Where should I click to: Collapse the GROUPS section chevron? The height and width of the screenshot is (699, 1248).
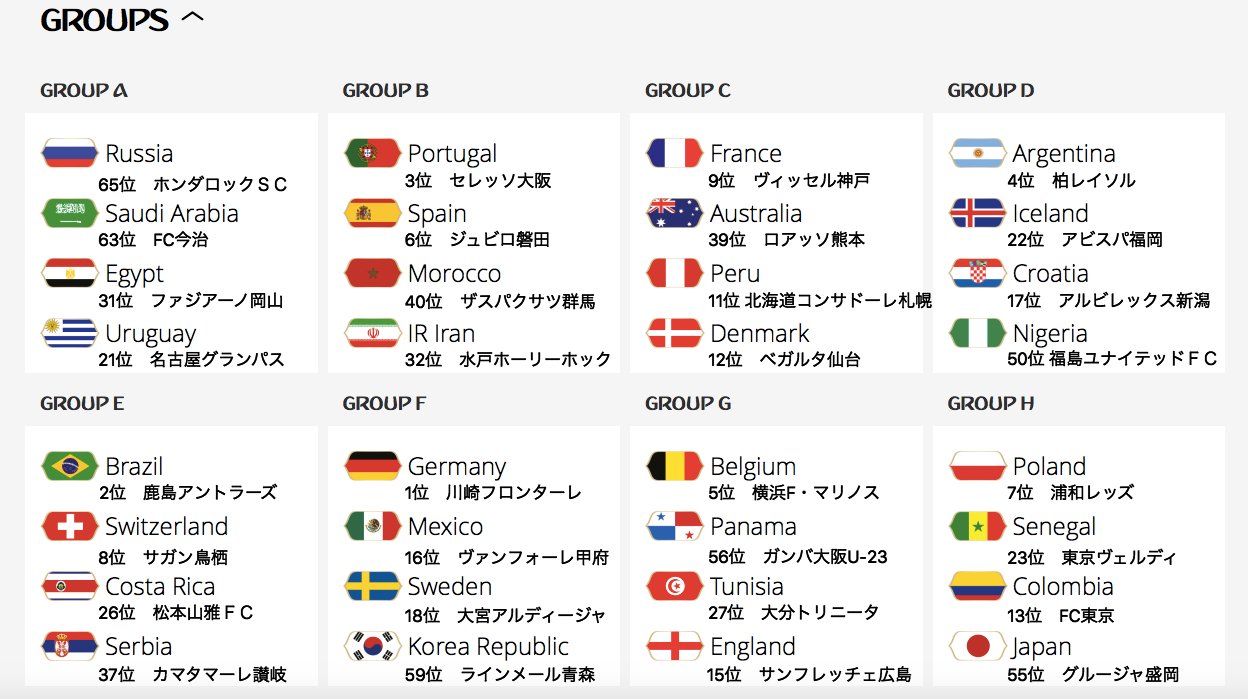point(193,17)
